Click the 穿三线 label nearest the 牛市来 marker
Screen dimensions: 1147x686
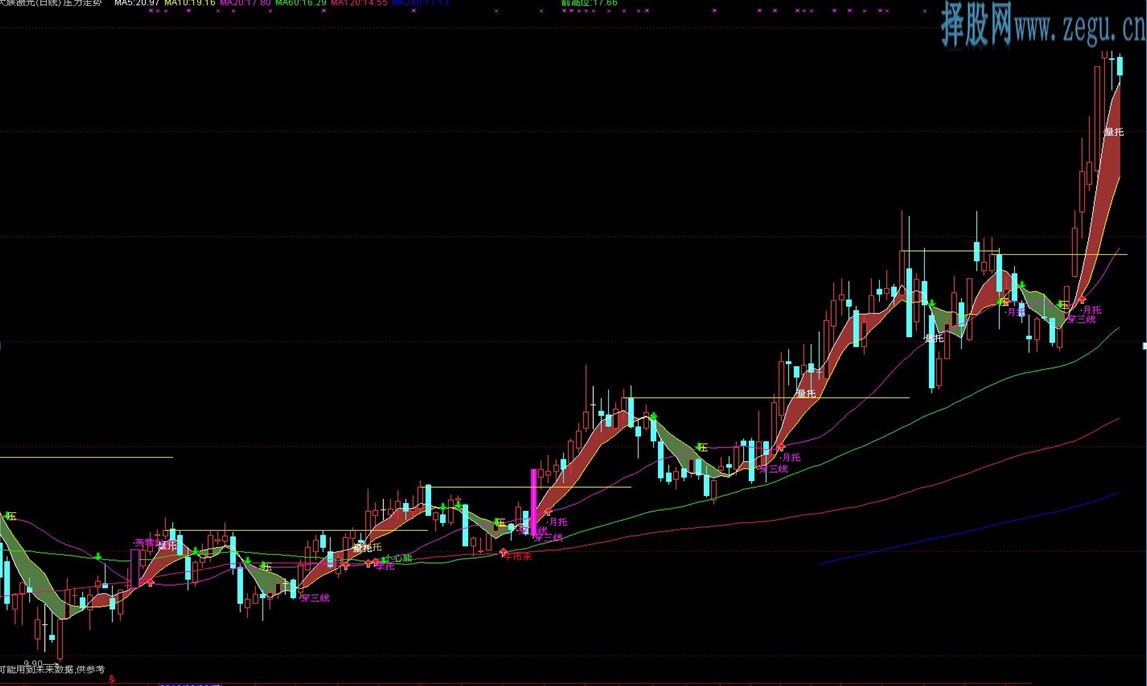point(549,538)
